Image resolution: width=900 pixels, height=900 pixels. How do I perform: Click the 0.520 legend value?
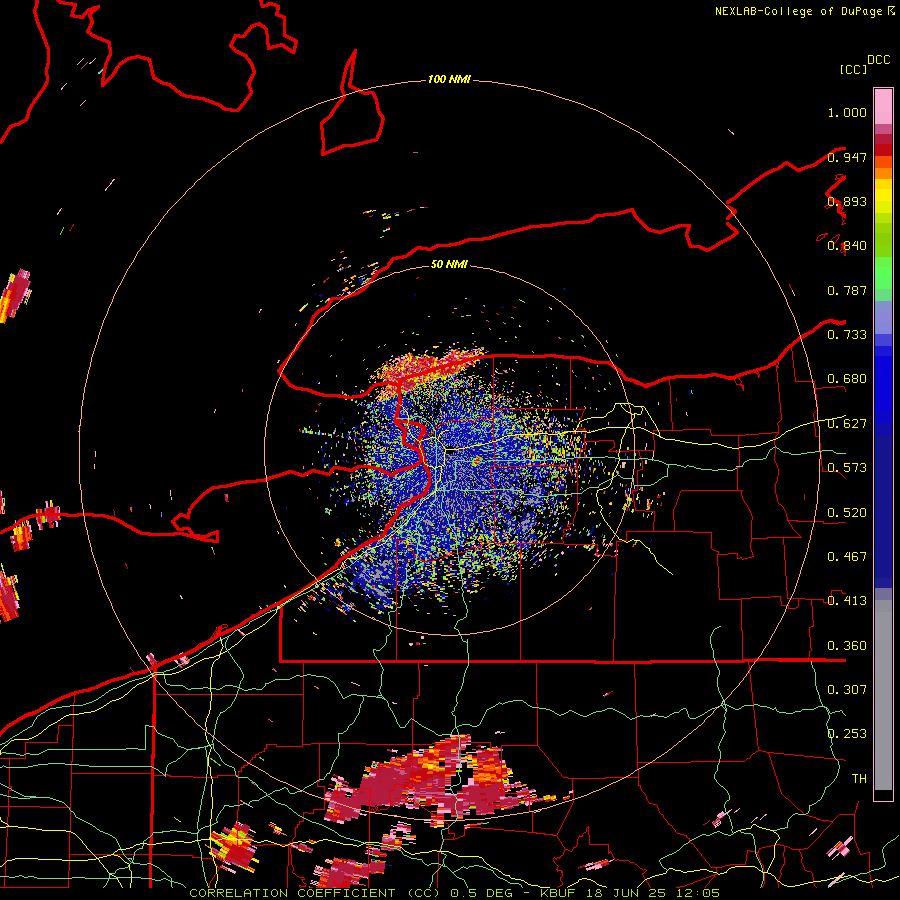pyautogui.click(x=847, y=513)
